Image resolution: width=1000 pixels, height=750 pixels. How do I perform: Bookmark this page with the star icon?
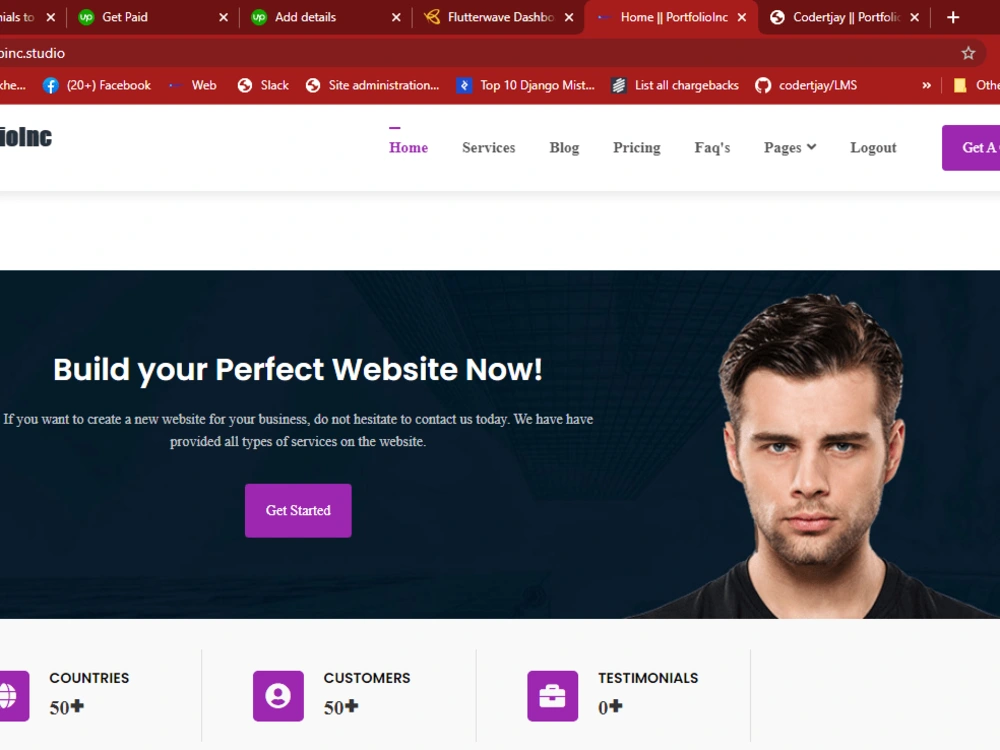tap(968, 53)
